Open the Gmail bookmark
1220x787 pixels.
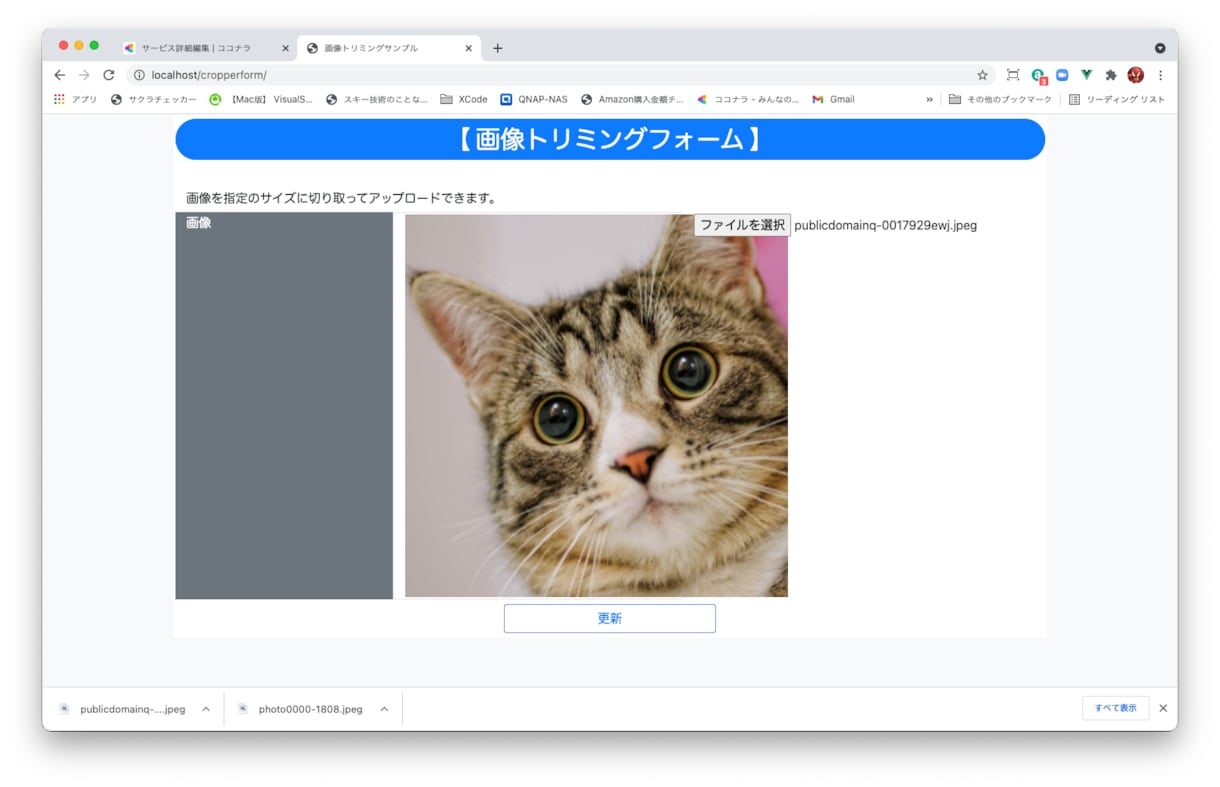833,100
